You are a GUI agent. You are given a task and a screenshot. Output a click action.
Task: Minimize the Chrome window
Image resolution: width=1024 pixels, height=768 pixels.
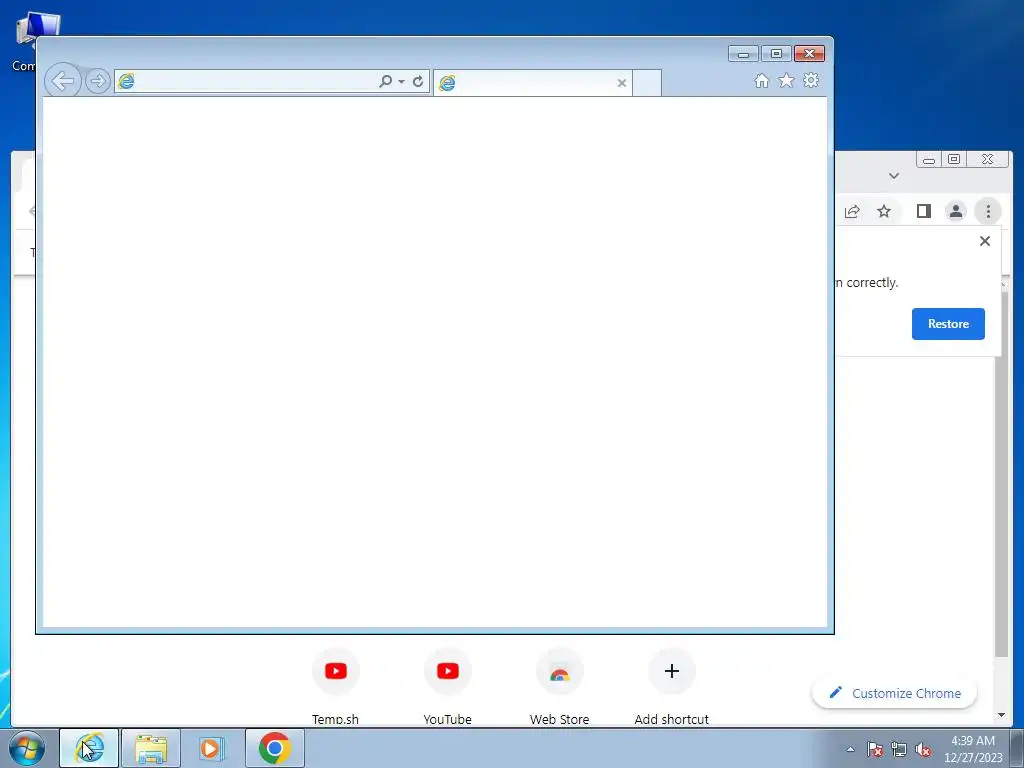[929, 160]
